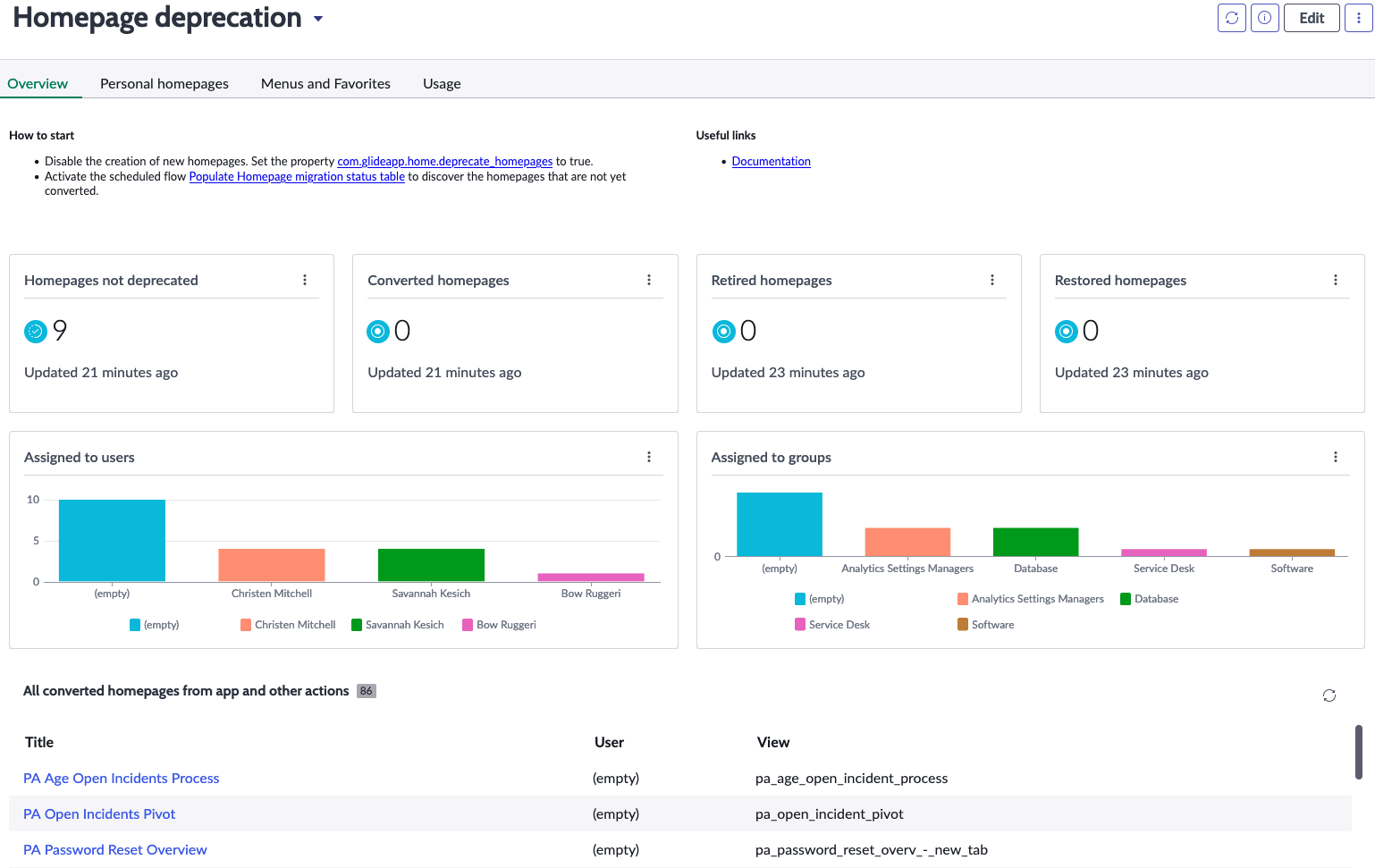
Task: Click the Christen Mitchell orange bar
Action: pyautogui.click(x=272, y=565)
